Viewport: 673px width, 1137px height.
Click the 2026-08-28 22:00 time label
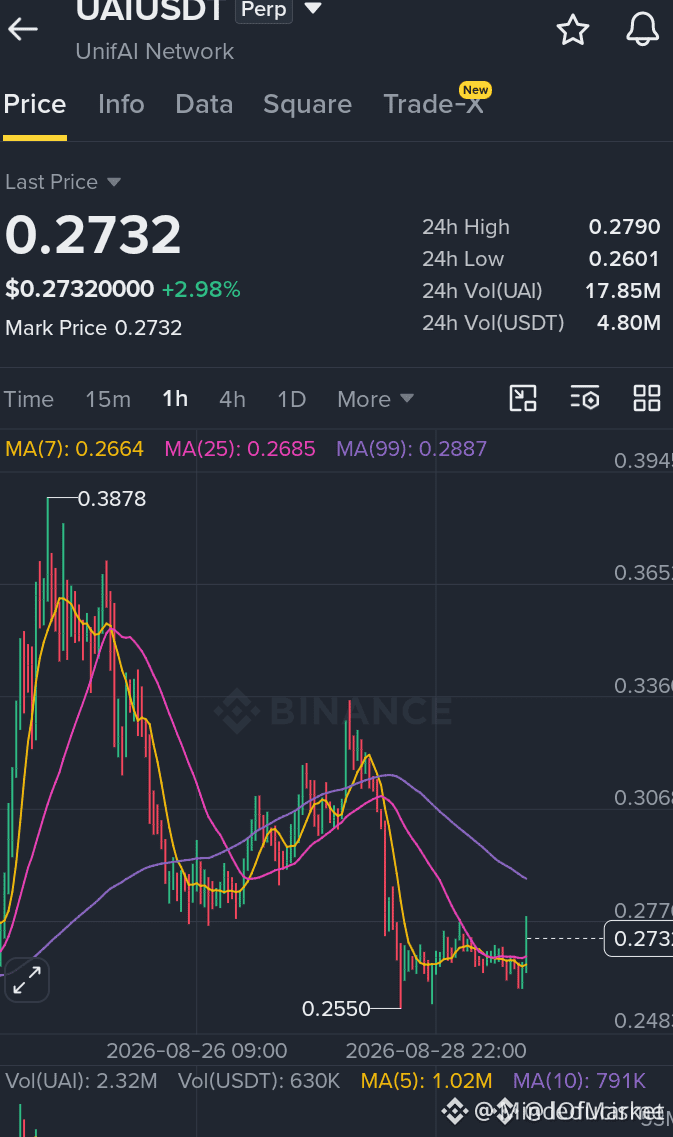pos(436,1051)
